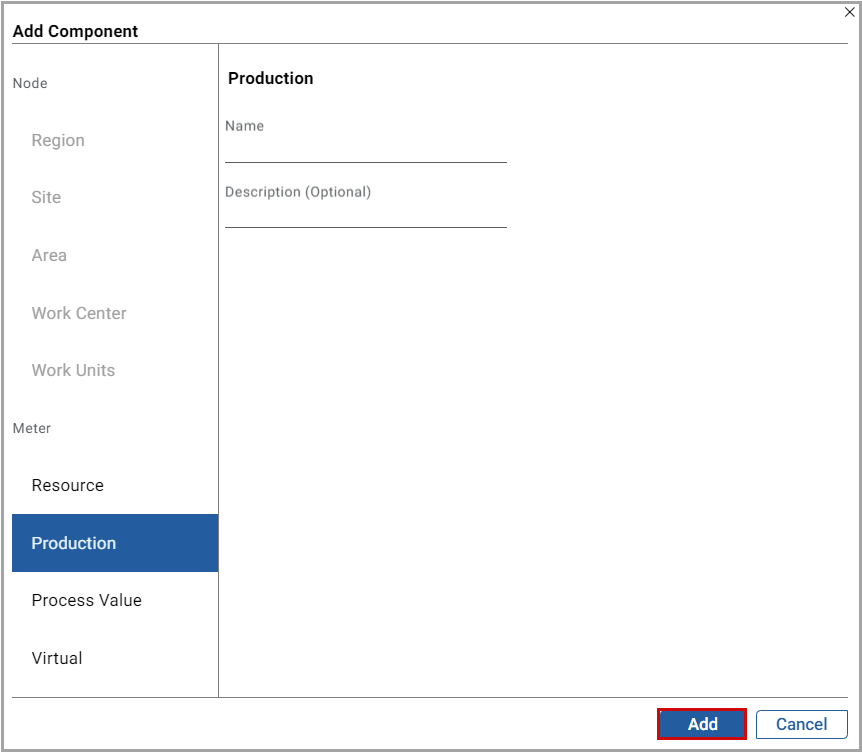Image resolution: width=862 pixels, height=752 pixels.
Task: Click the Description (Optional) label
Action: pyautogui.click(x=298, y=191)
